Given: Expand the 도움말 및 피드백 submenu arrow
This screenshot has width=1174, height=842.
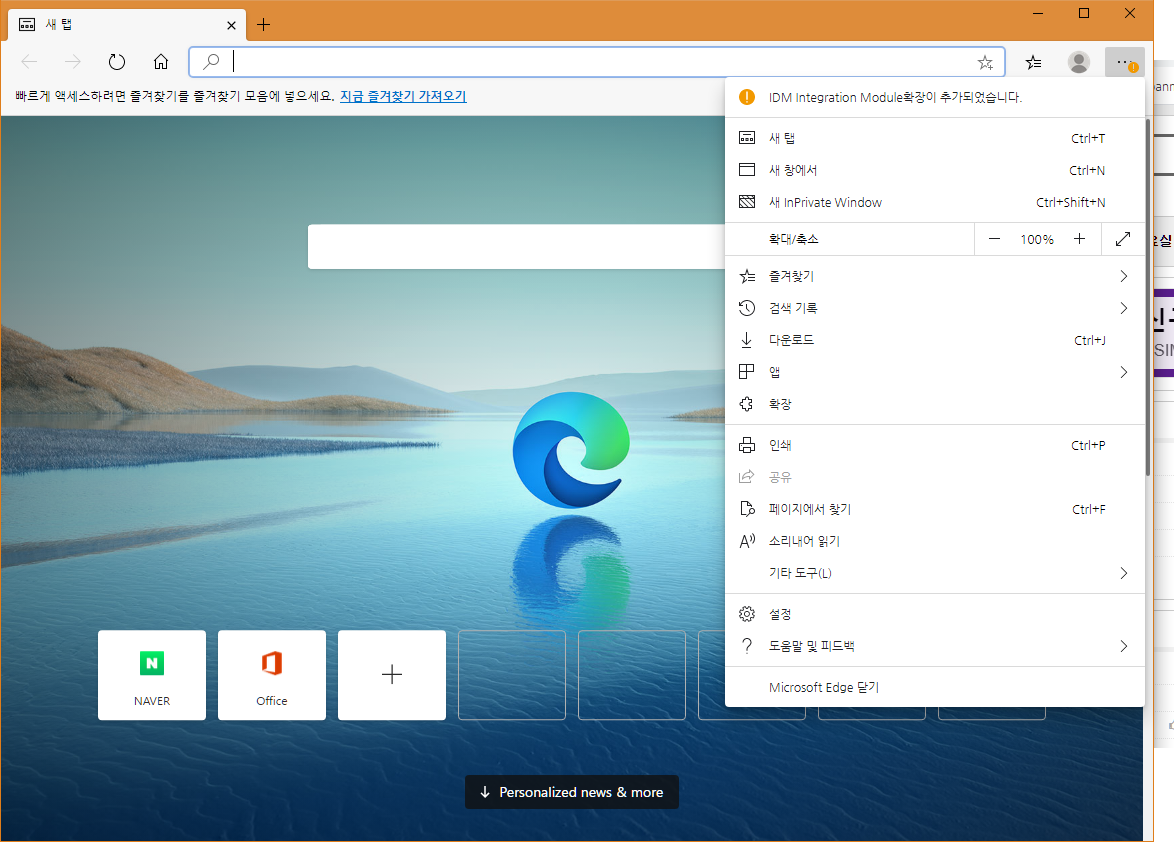Looking at the screenshot, I should tap(1124, 646).
